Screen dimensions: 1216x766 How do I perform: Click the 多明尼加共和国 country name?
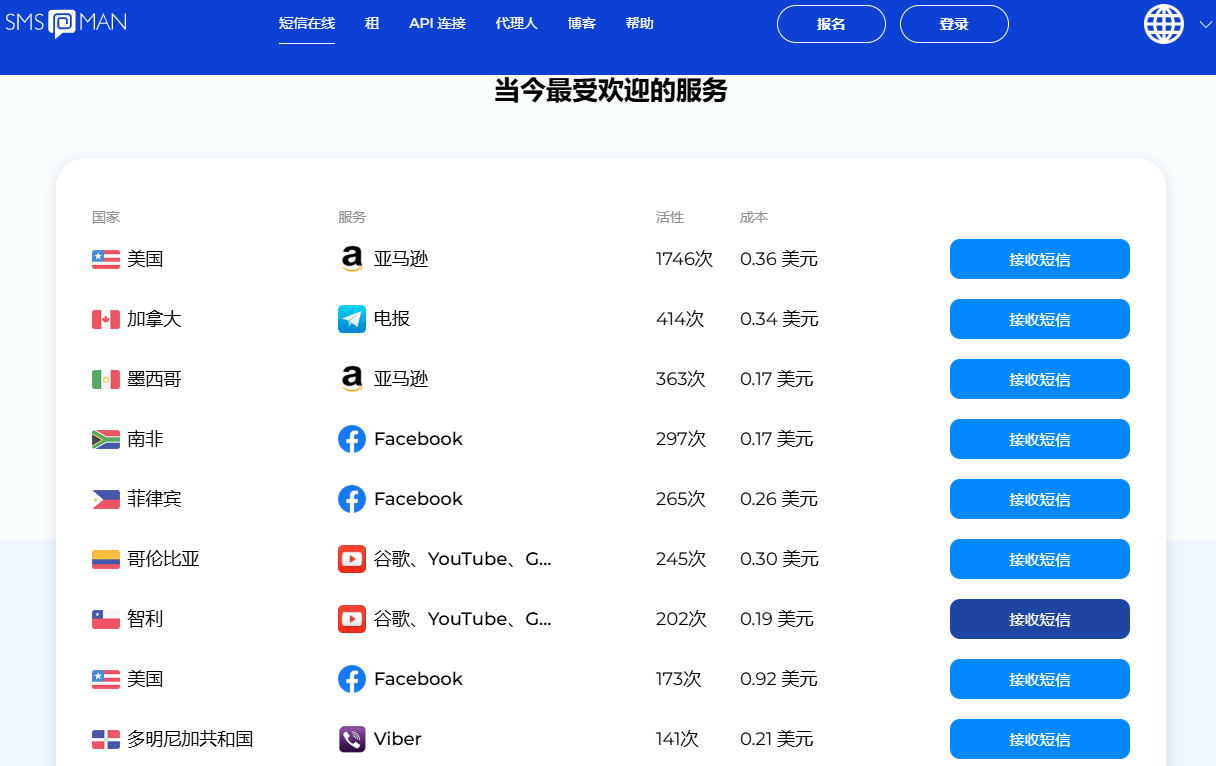[190, 739]
